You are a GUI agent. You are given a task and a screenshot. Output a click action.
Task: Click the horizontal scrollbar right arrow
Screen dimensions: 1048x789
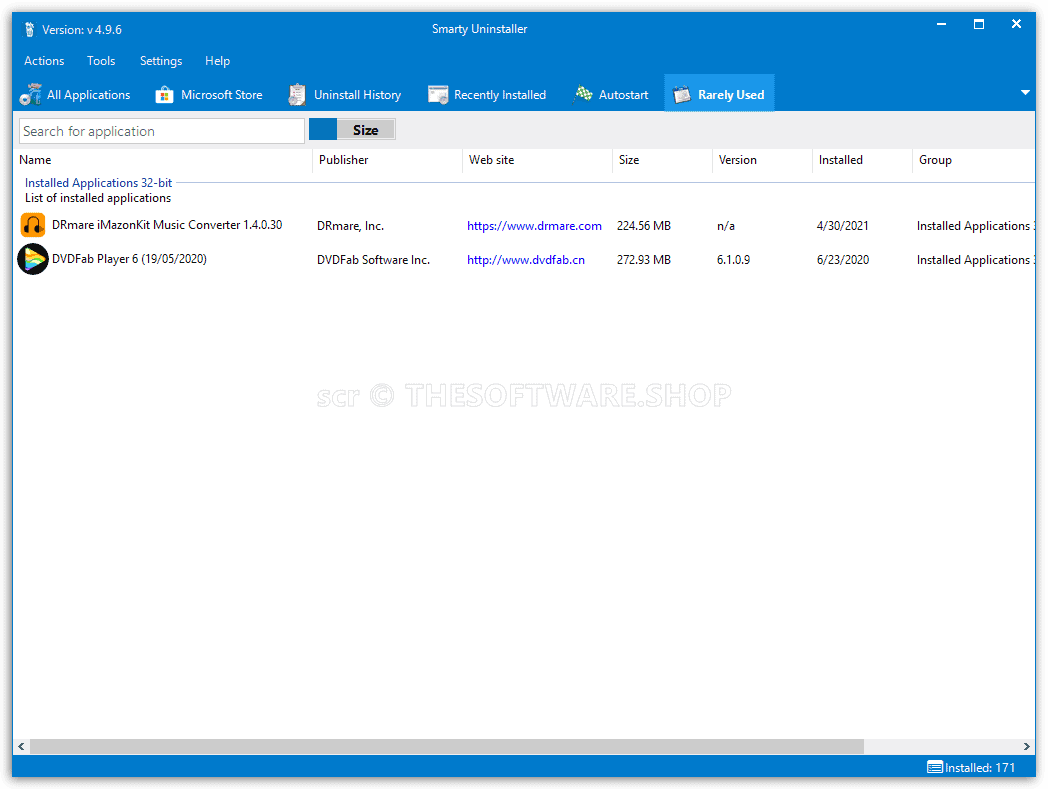1027,746
